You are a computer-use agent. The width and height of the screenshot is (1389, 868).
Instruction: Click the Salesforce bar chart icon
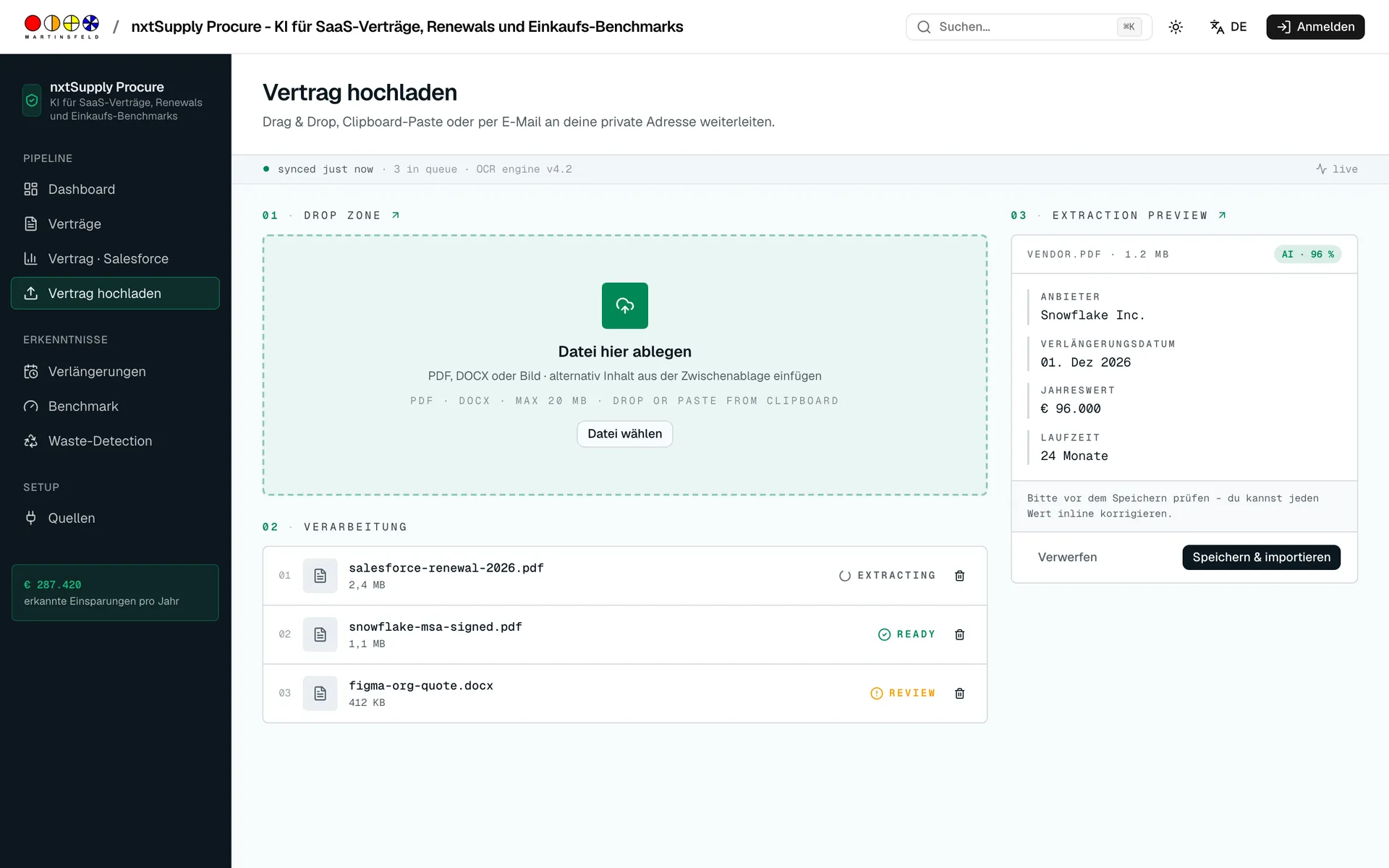pos(30,258)
